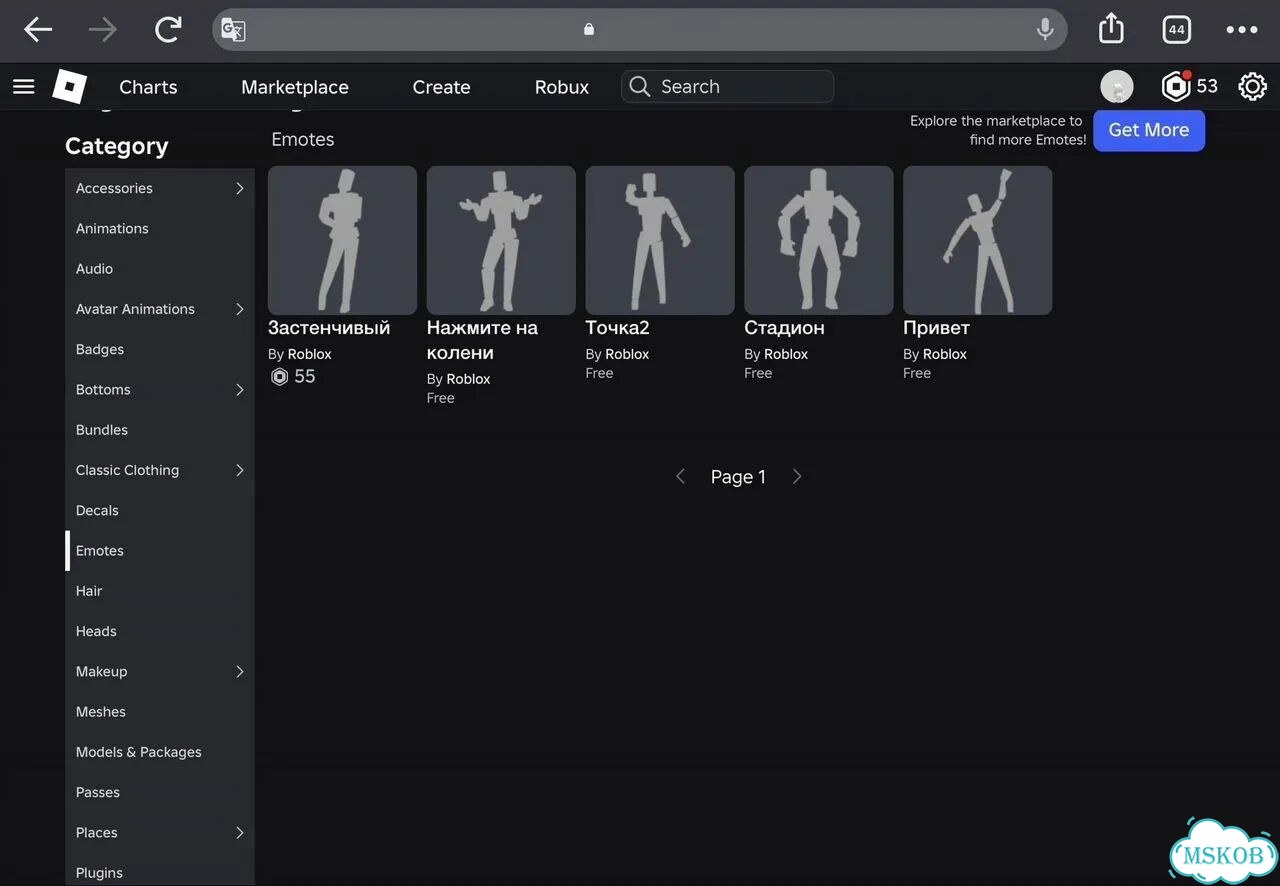The width and height of the screenshot is (1280, 886).
Task: Select the Animations category
Action: [x=160, y=229]
